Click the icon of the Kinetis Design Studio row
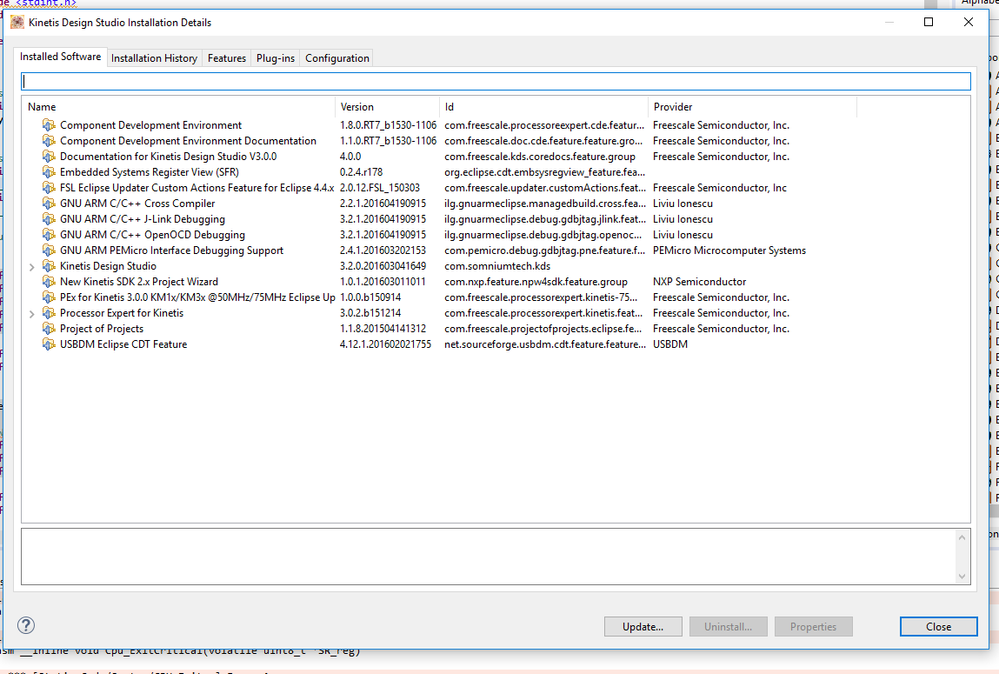The height and width of the screenshot is (674, 999). 49,266
